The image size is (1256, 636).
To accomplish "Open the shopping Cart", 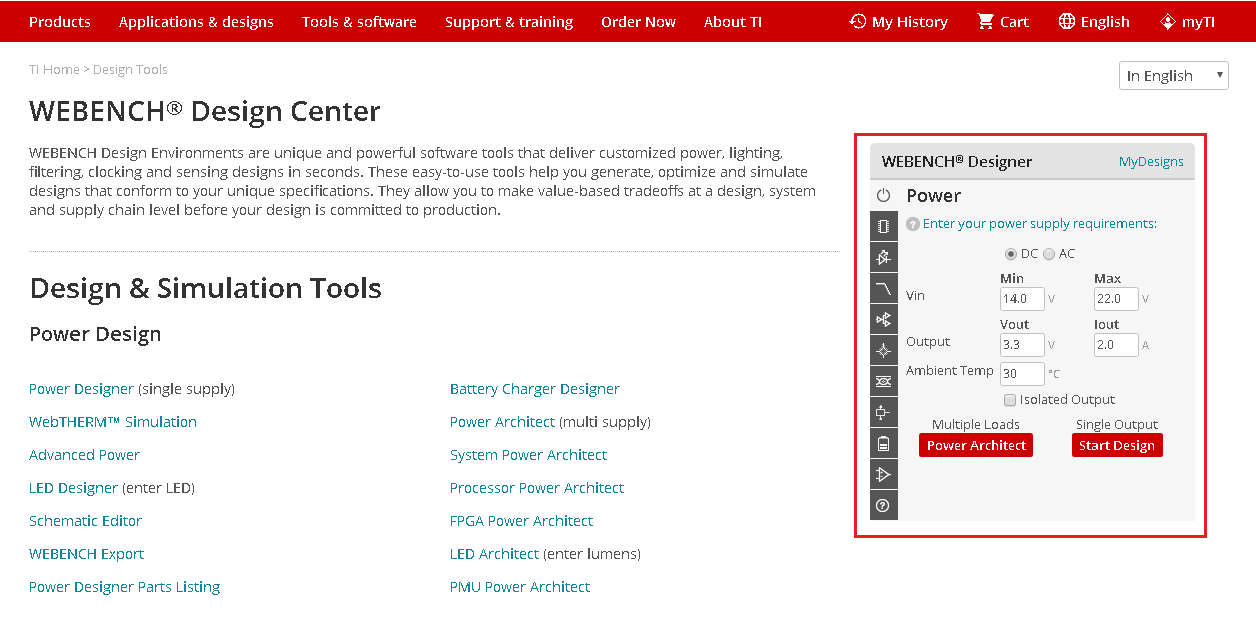I will (1003, 22).
